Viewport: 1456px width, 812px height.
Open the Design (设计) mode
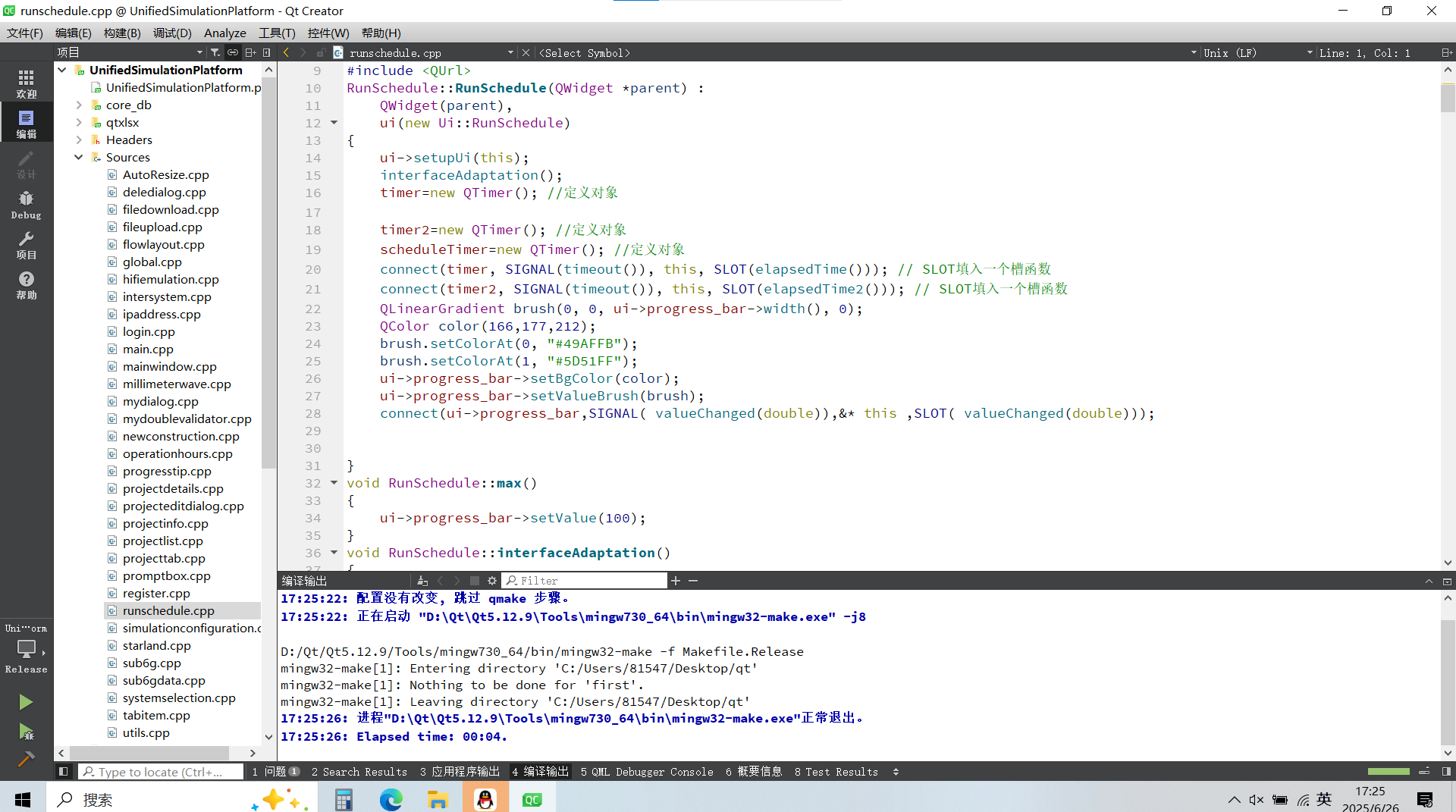click(x=27, y=164)
